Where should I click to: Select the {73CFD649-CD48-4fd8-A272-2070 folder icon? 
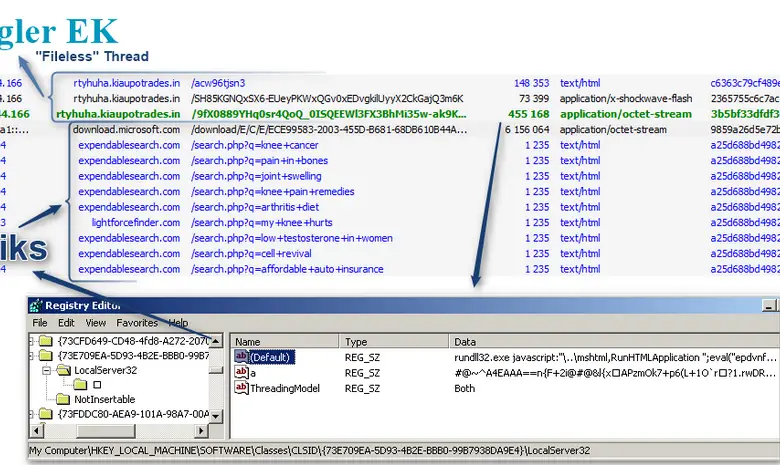[46, 341]
